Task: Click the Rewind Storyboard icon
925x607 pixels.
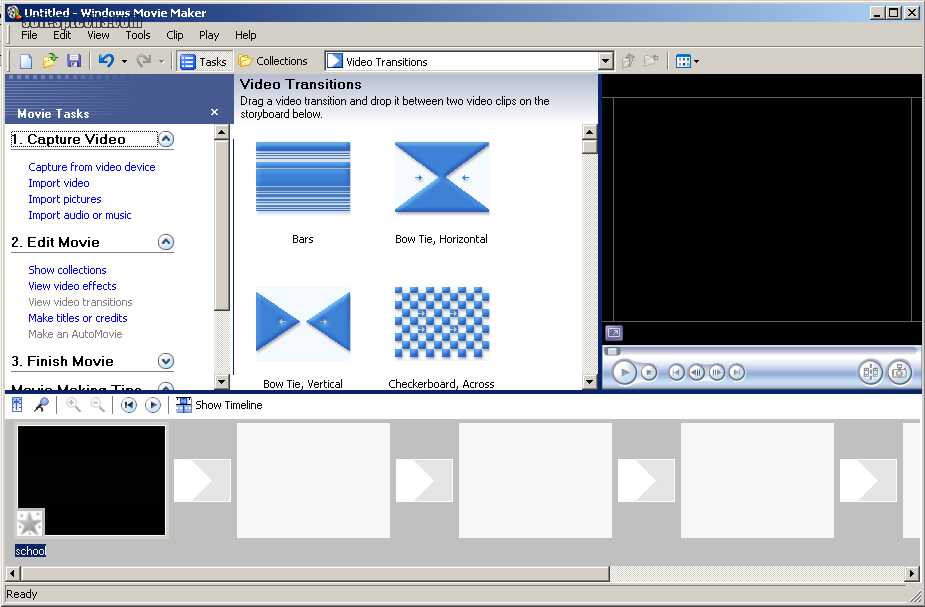Action: coord(128,405)
